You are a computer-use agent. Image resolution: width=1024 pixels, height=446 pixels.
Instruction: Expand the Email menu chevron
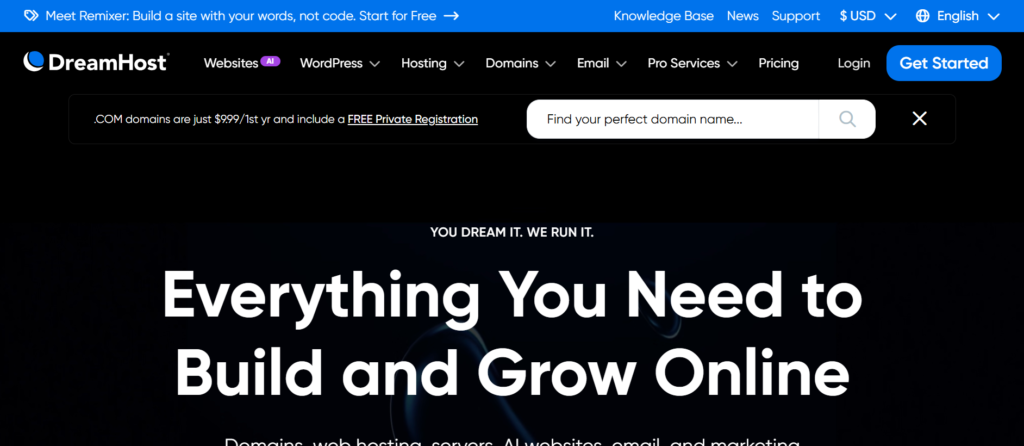point(621,64)
